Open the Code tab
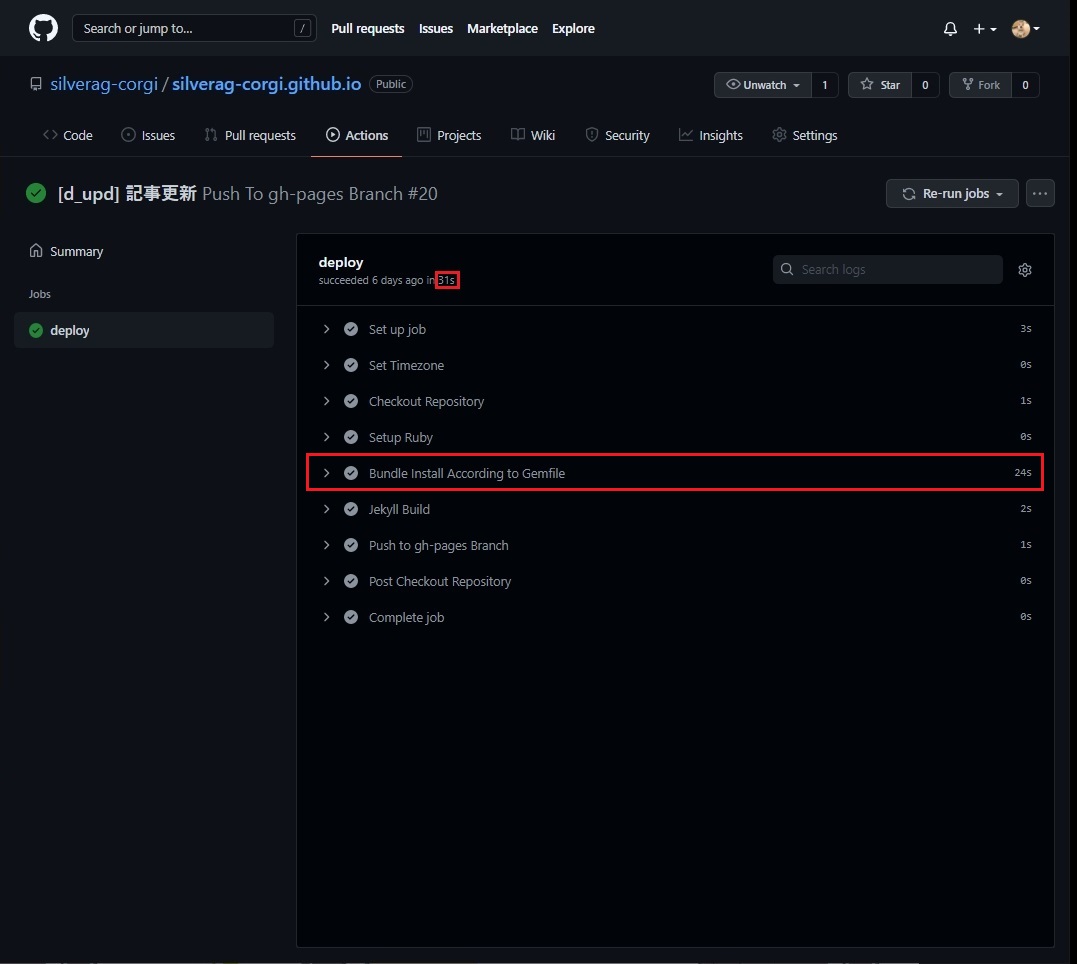Viewport: 1077px width, 964px height. [x=68, y=135]
